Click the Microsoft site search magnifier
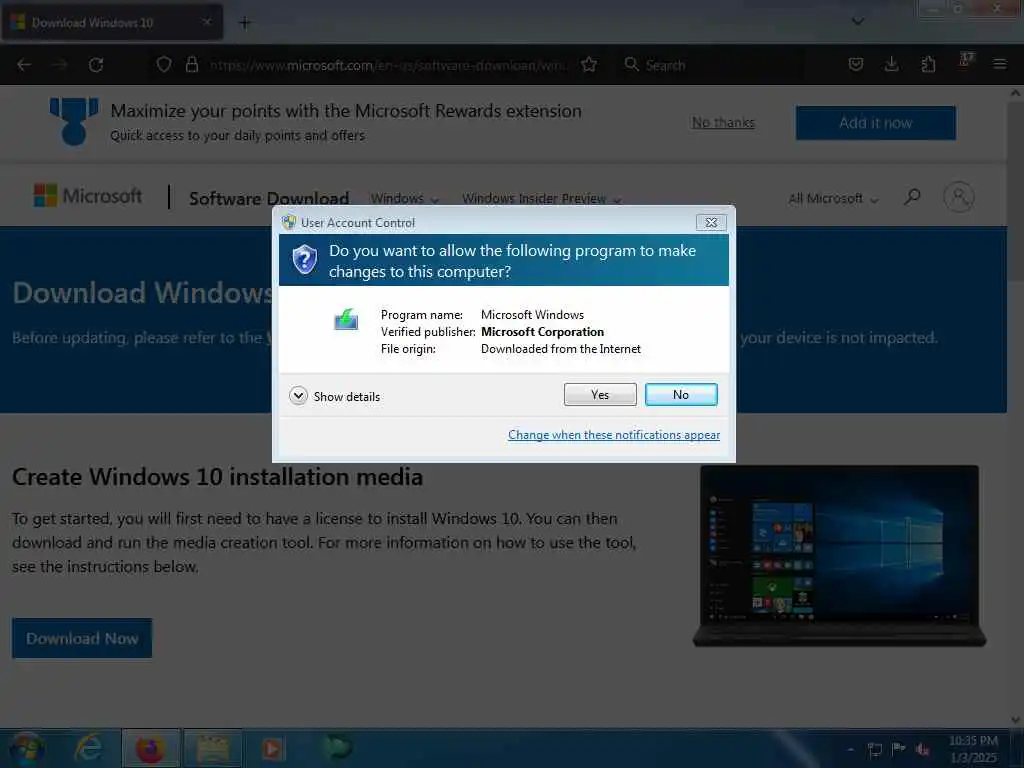Viewport: 1024px width, 768px height. pyautogui.click(x=912, y=197)
